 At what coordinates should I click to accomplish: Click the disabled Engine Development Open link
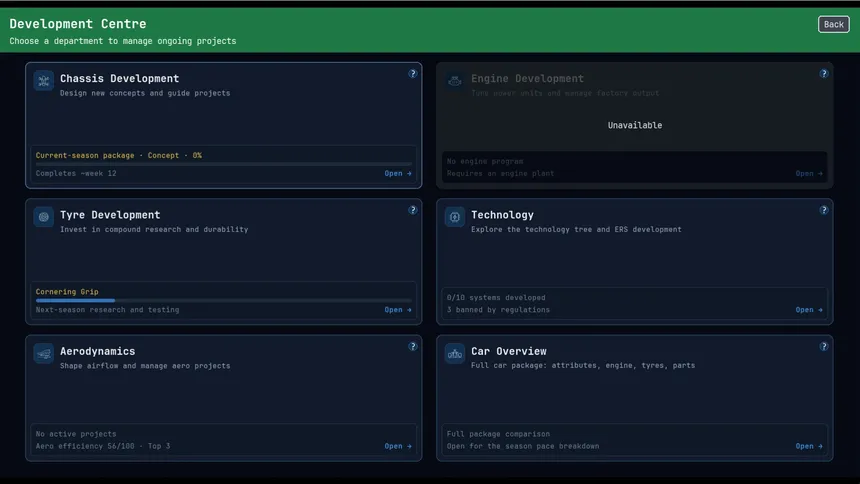click(x=809, y=173)
